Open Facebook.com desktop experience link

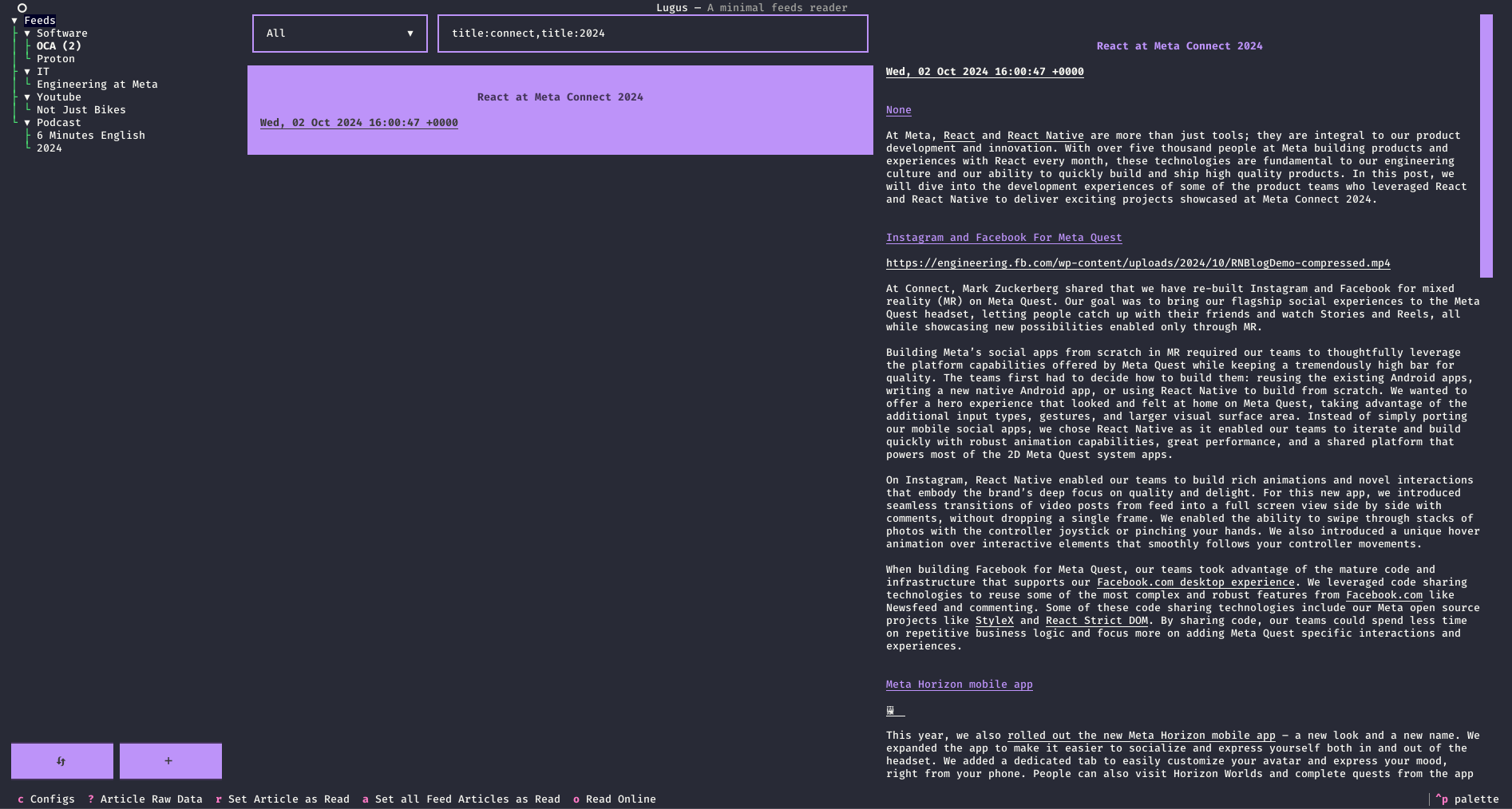point(1196,582)
